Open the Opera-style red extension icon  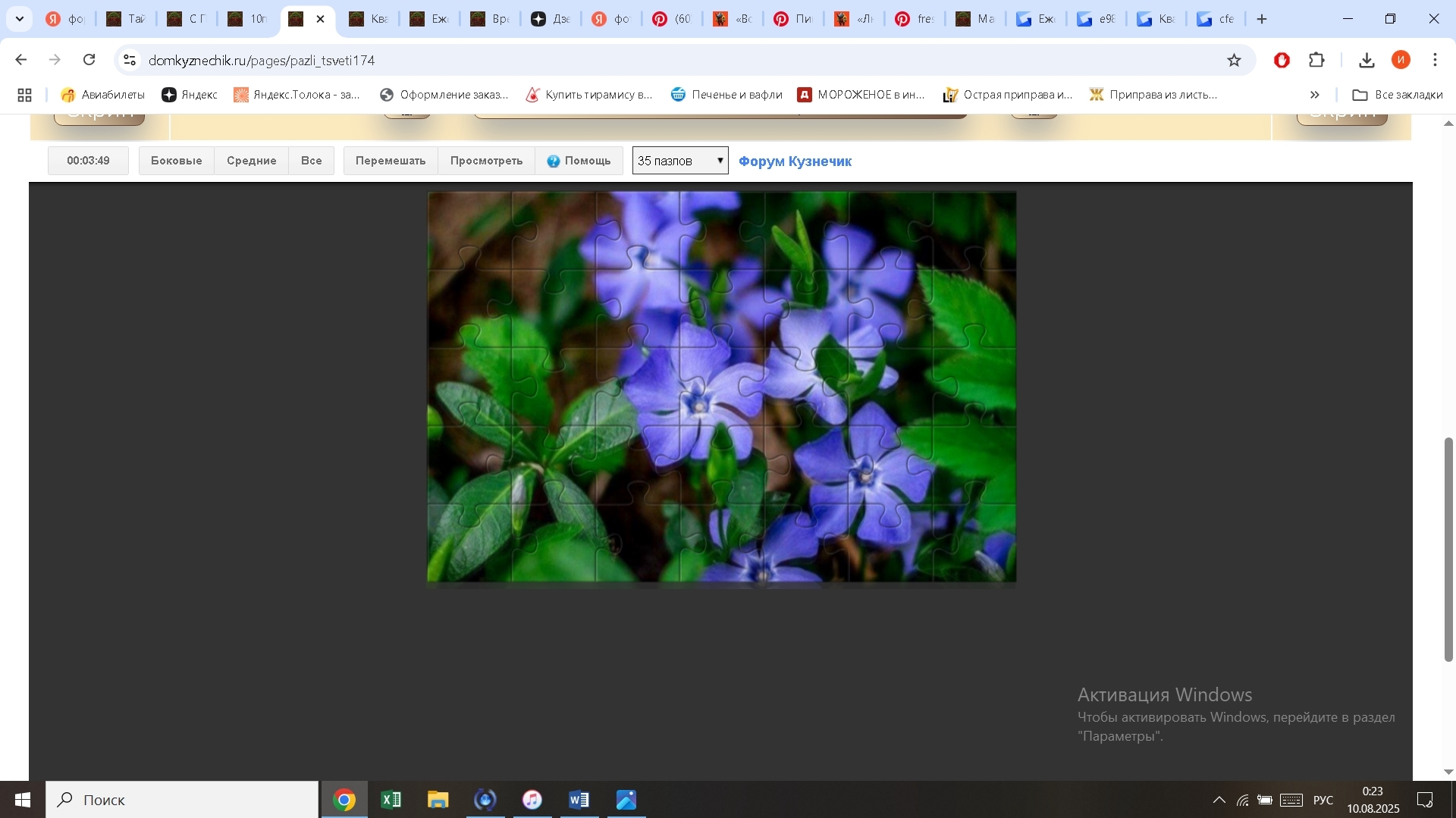pyautogui.click(x=1282, y=60)
